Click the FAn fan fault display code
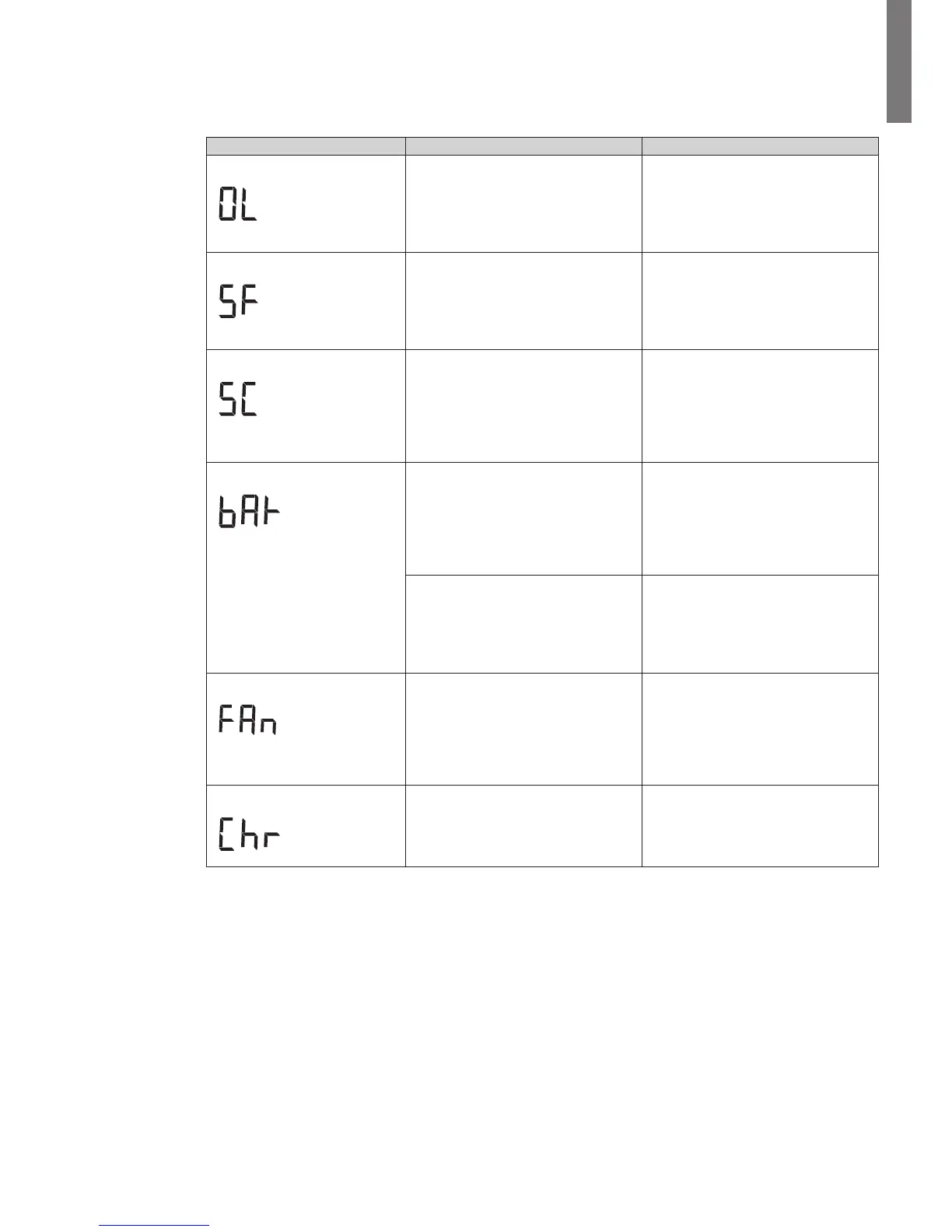Image resolution: width=952 pixels, height=1232 pixels. coord(247,721)
